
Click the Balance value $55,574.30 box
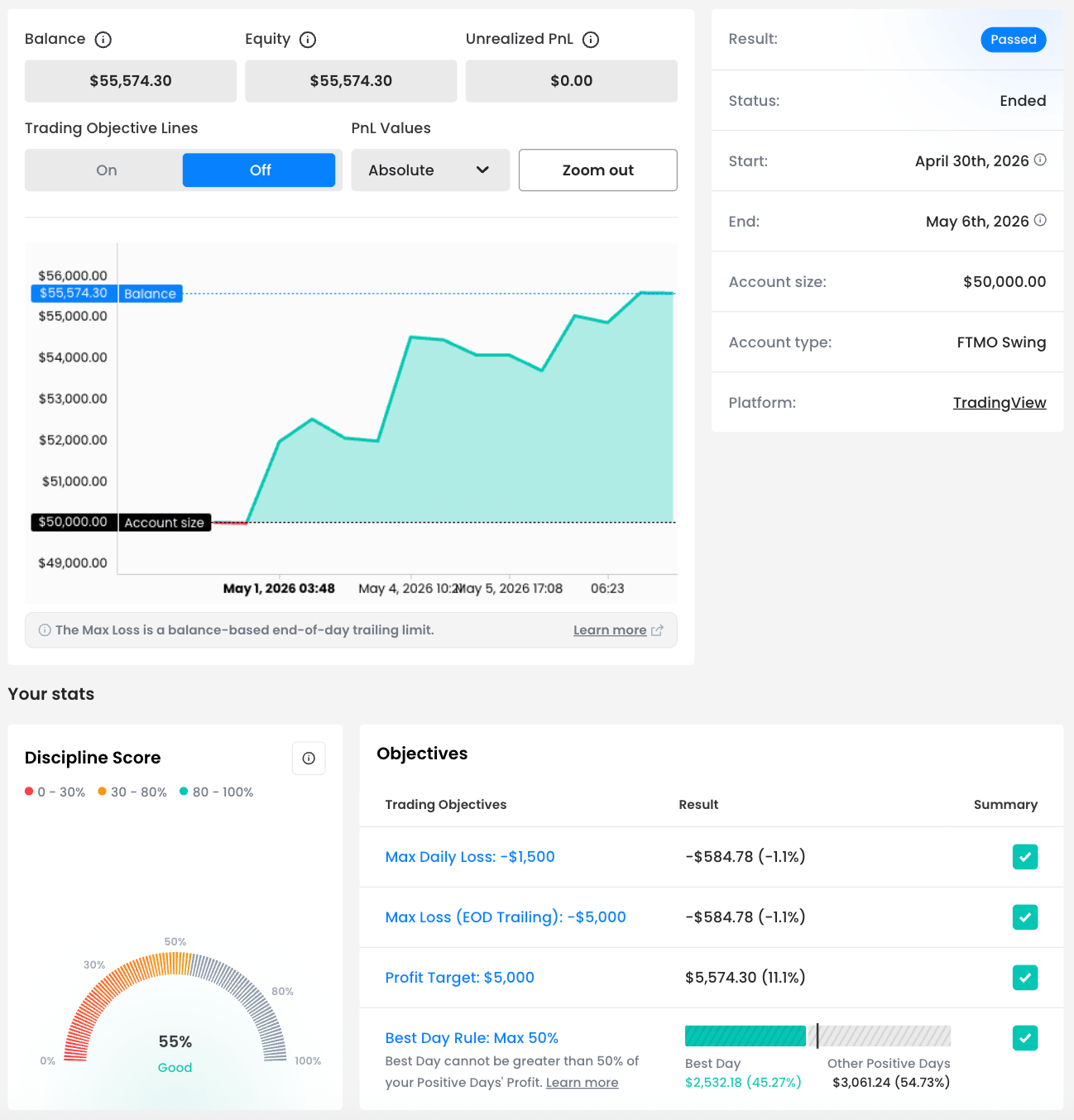point(131,81)
